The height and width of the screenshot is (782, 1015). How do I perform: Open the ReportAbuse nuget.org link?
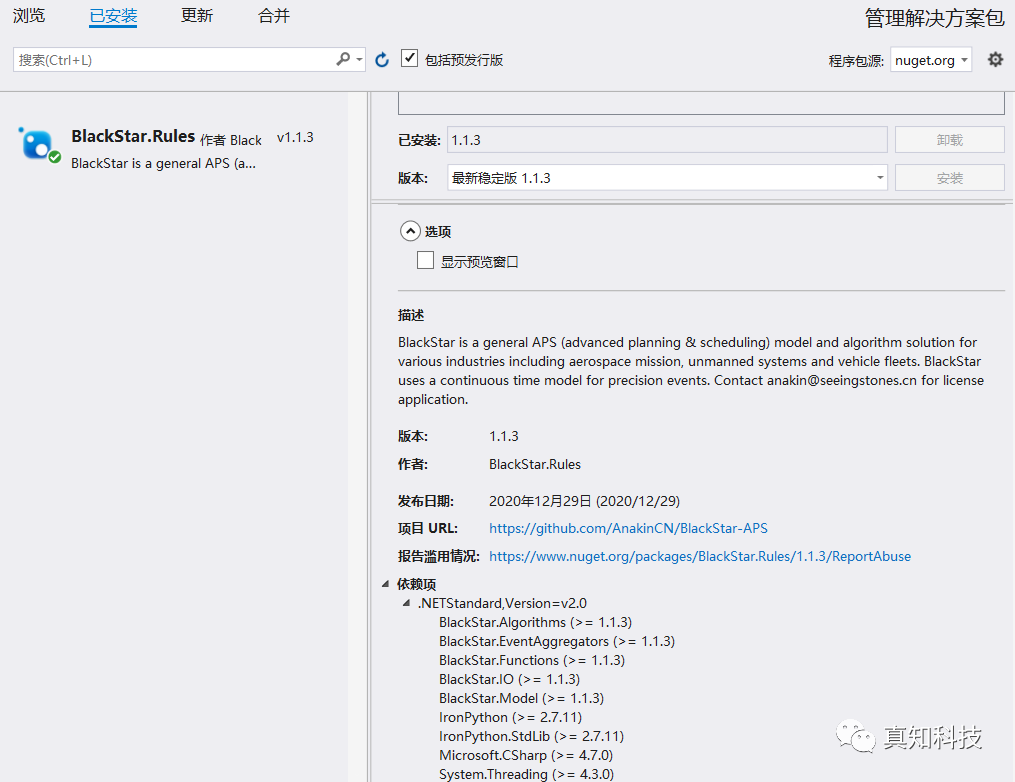point(700,556)
